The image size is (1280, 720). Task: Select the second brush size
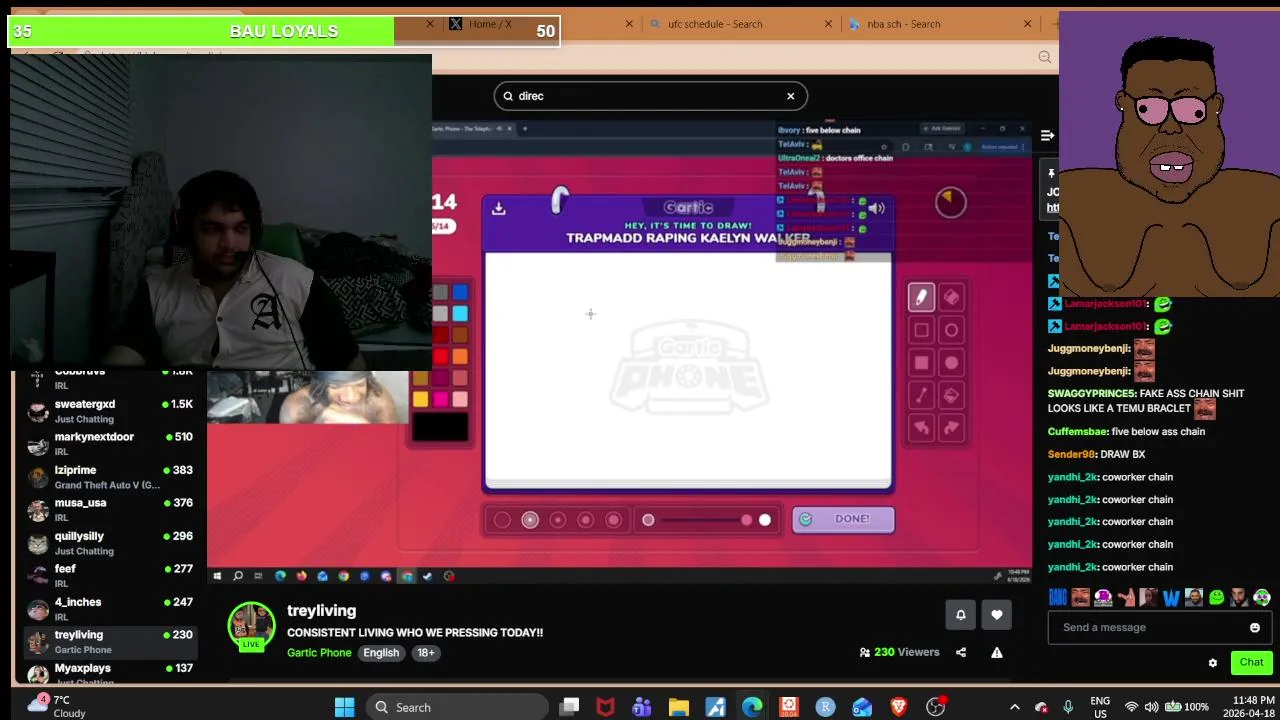pos(530,520)
